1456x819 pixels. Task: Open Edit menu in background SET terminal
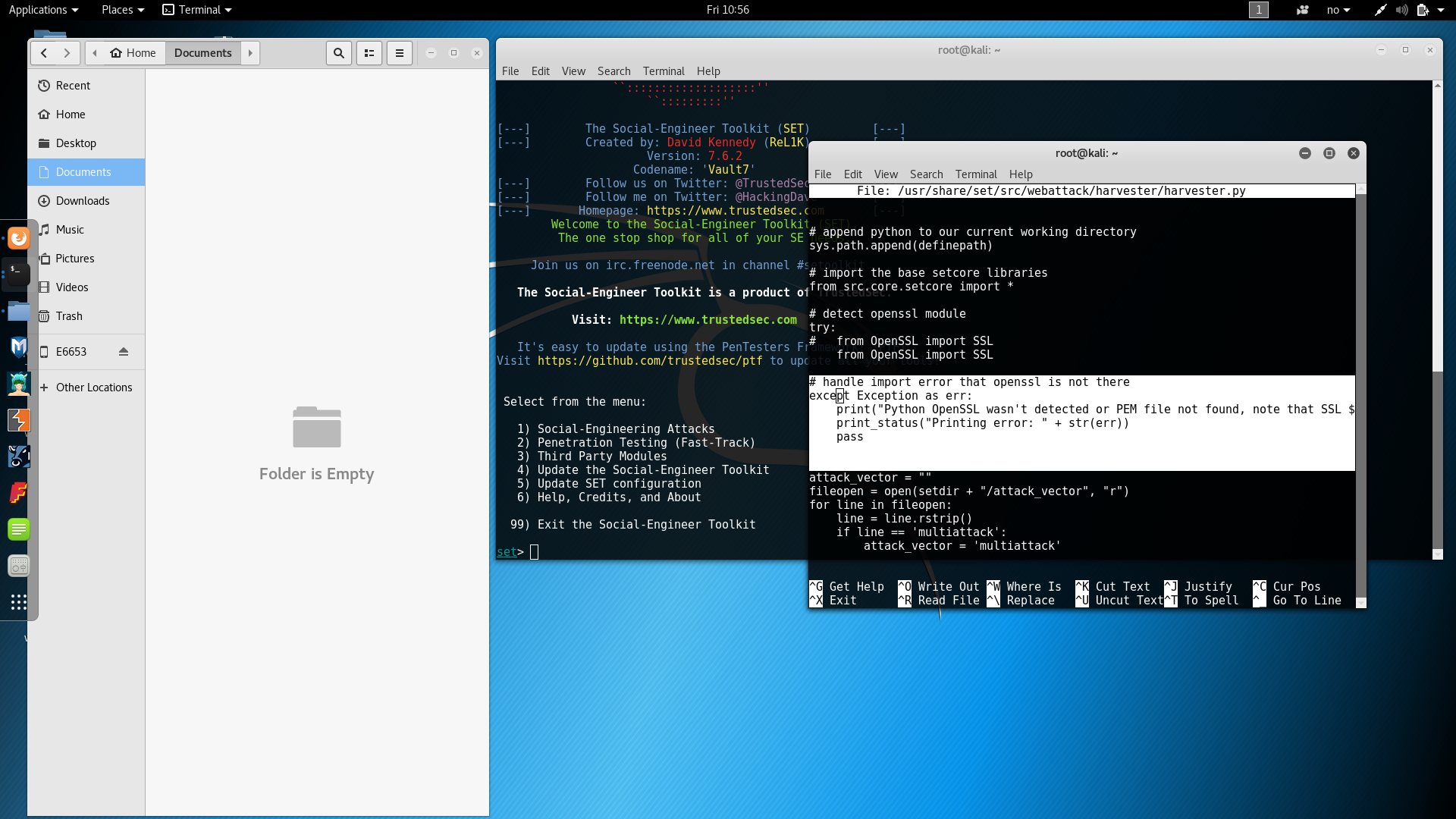coord(541,71)
